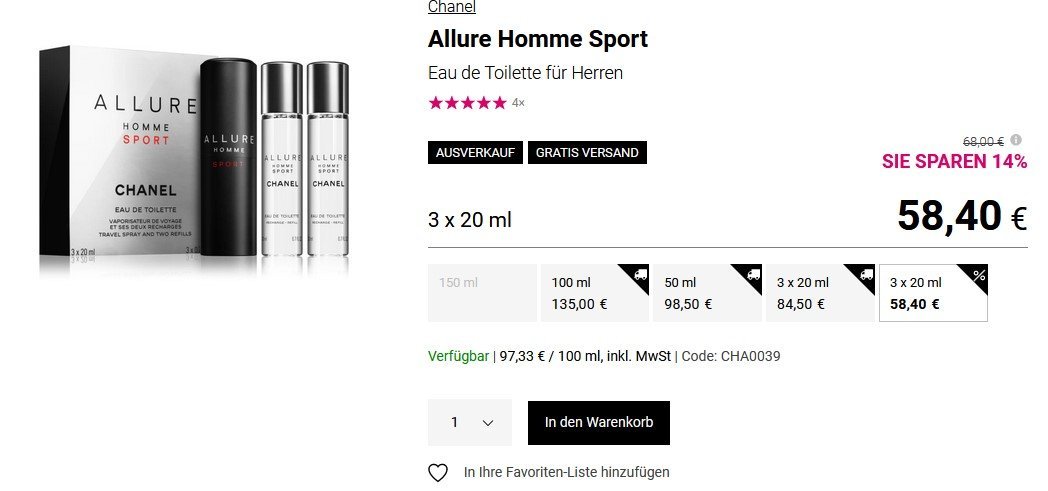Click the info icon beside 68,00 €
The width and height of the screenshot is (1048, 491).
point(1016,140)
